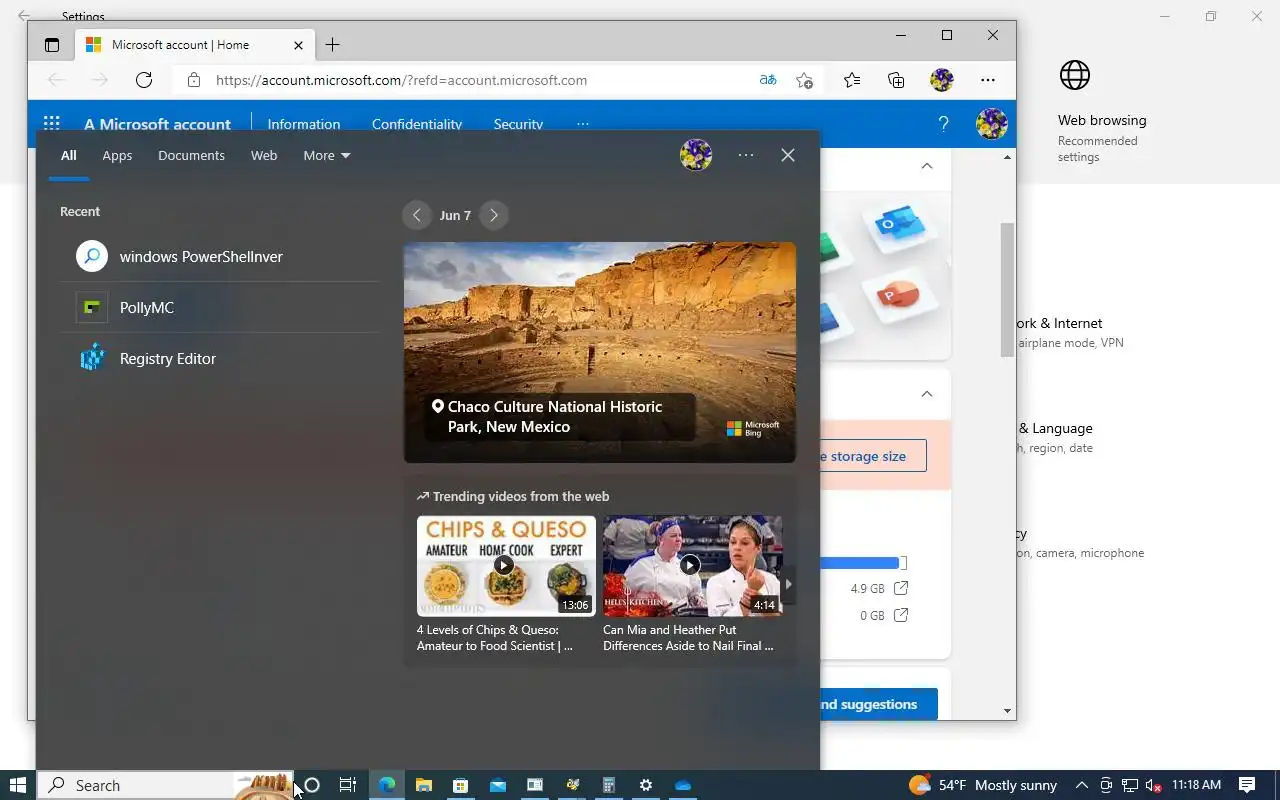The width and height of the screenshot is (1280, 800).
Task: Launch PollyMC from recent list
Action: tap(220, 307)
